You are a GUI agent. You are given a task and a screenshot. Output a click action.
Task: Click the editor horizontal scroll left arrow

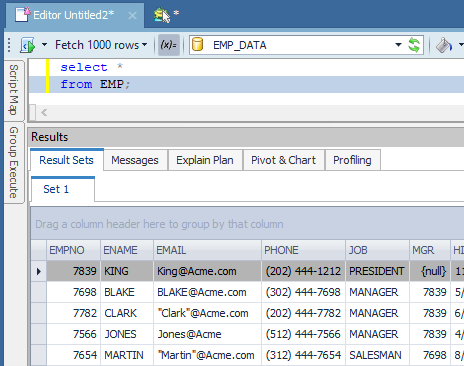click(44, 113)
